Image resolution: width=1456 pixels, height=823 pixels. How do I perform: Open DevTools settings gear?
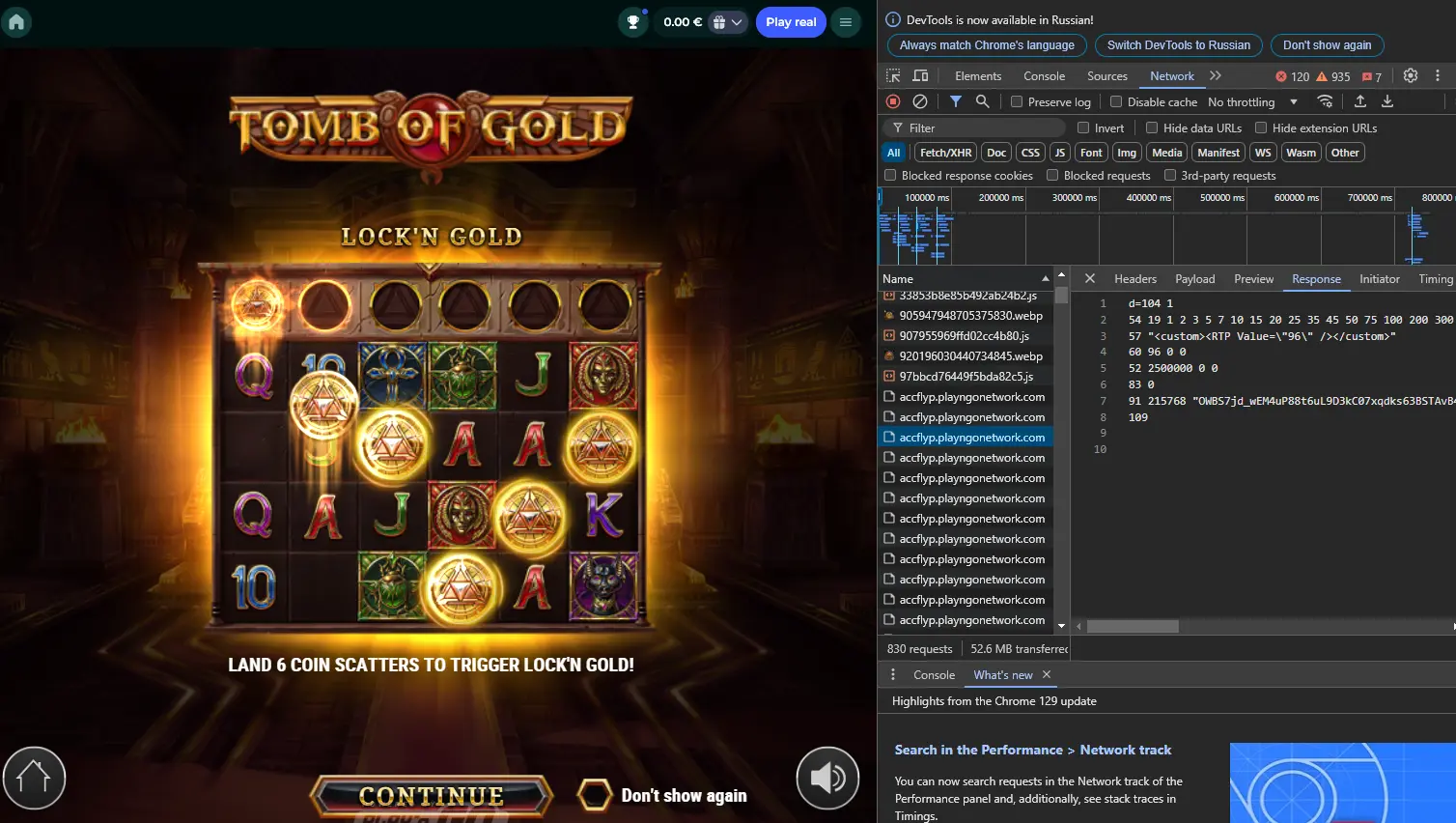tap(1411, 75)
